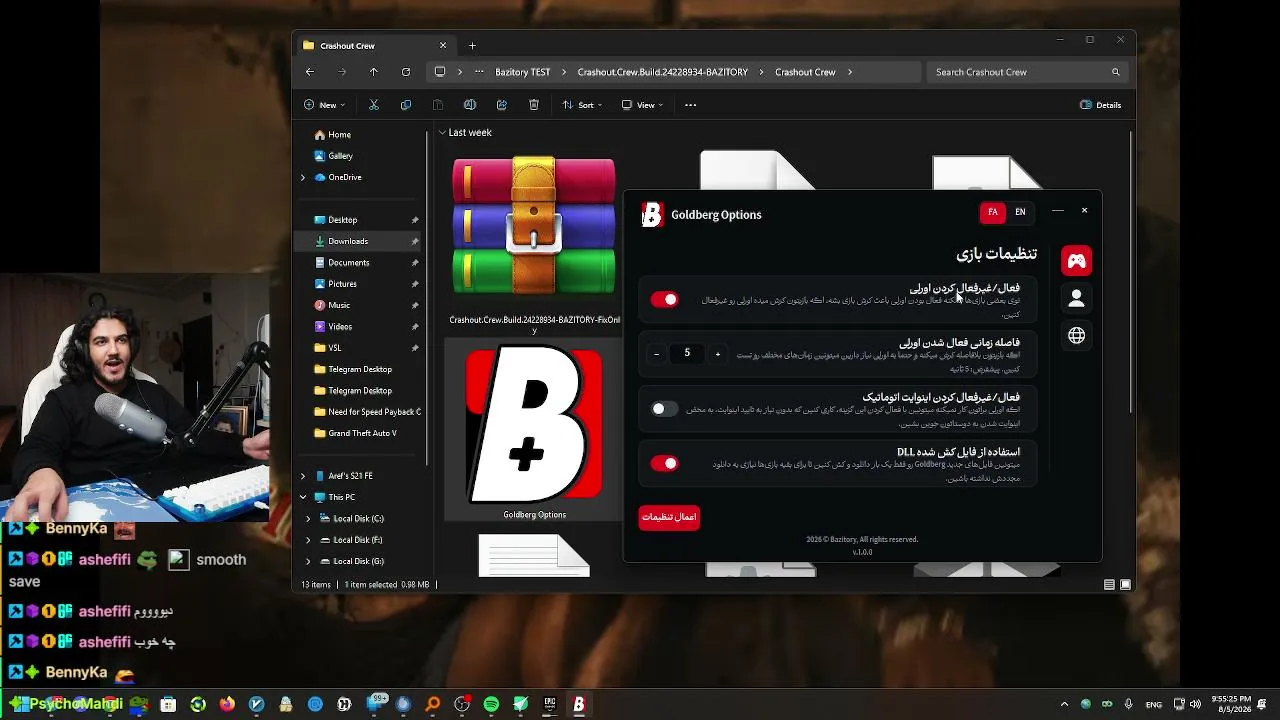Add a new File Explorer tab
The width and height of the screenshot is (1280, 720).
472,45
